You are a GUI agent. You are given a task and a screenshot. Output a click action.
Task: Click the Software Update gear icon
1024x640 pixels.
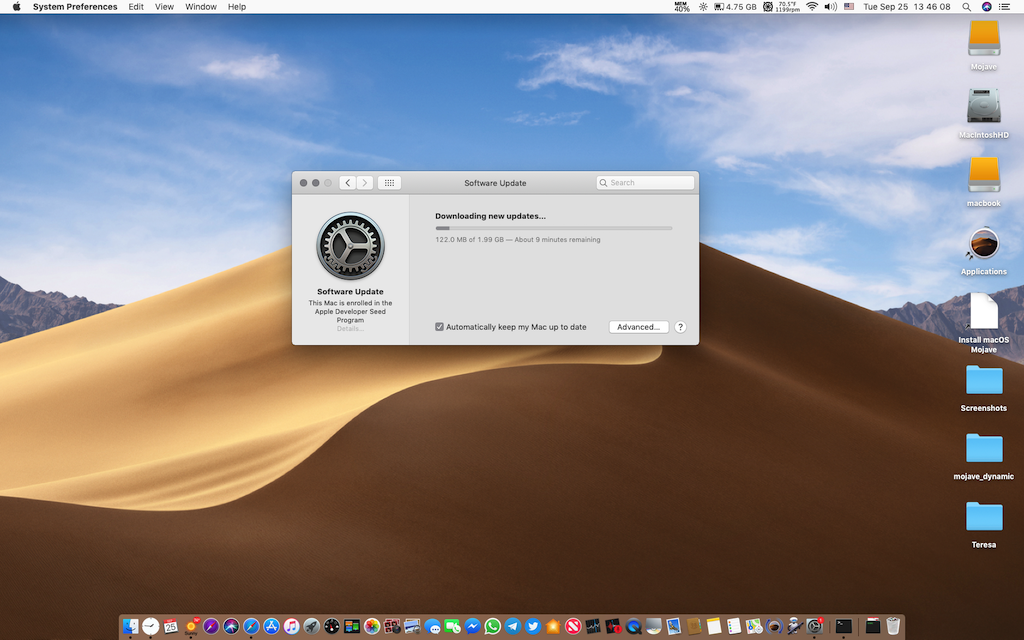tap(350, 246)
